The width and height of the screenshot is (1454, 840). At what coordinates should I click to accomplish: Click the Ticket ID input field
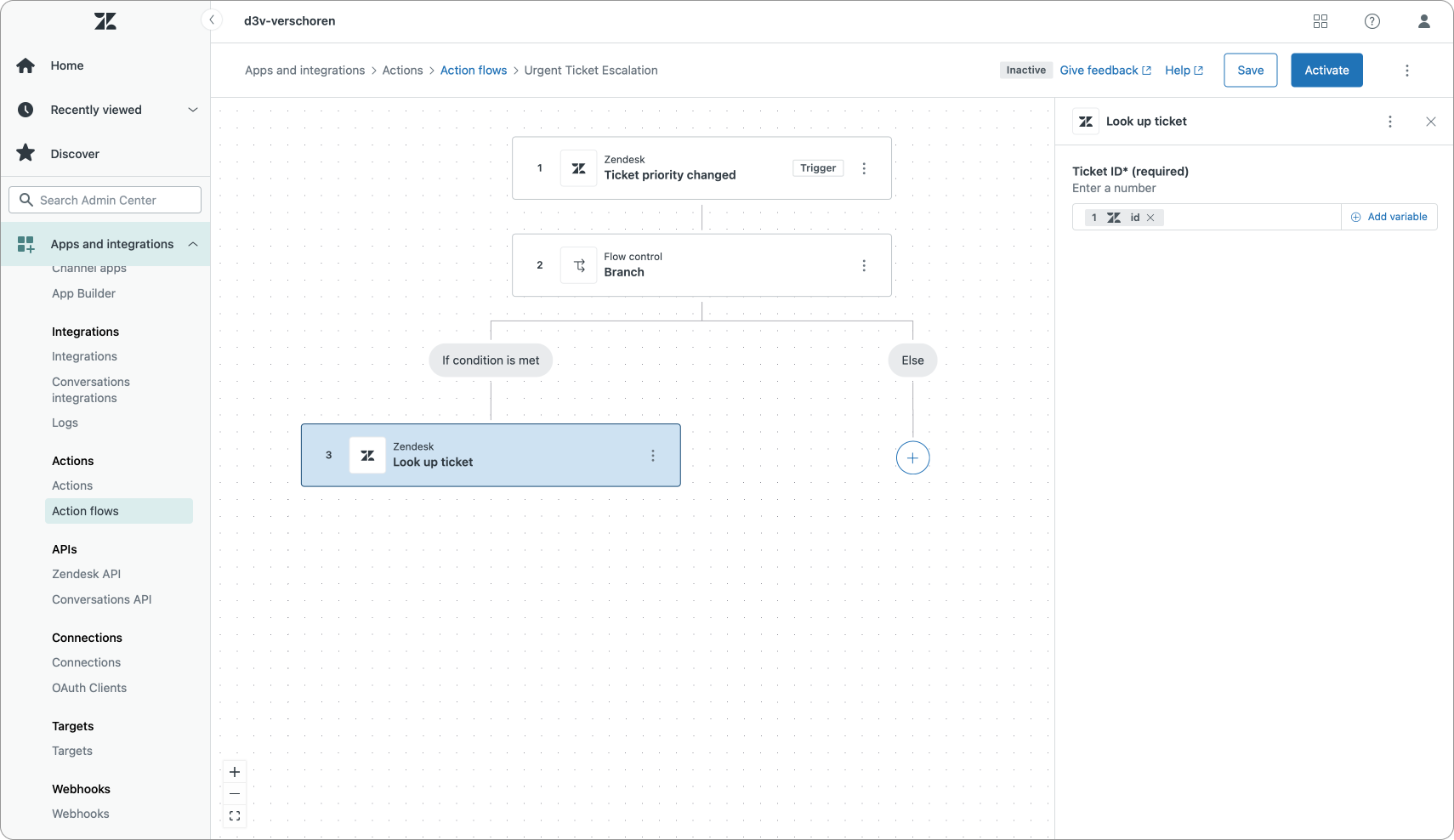coord(1207,217)
